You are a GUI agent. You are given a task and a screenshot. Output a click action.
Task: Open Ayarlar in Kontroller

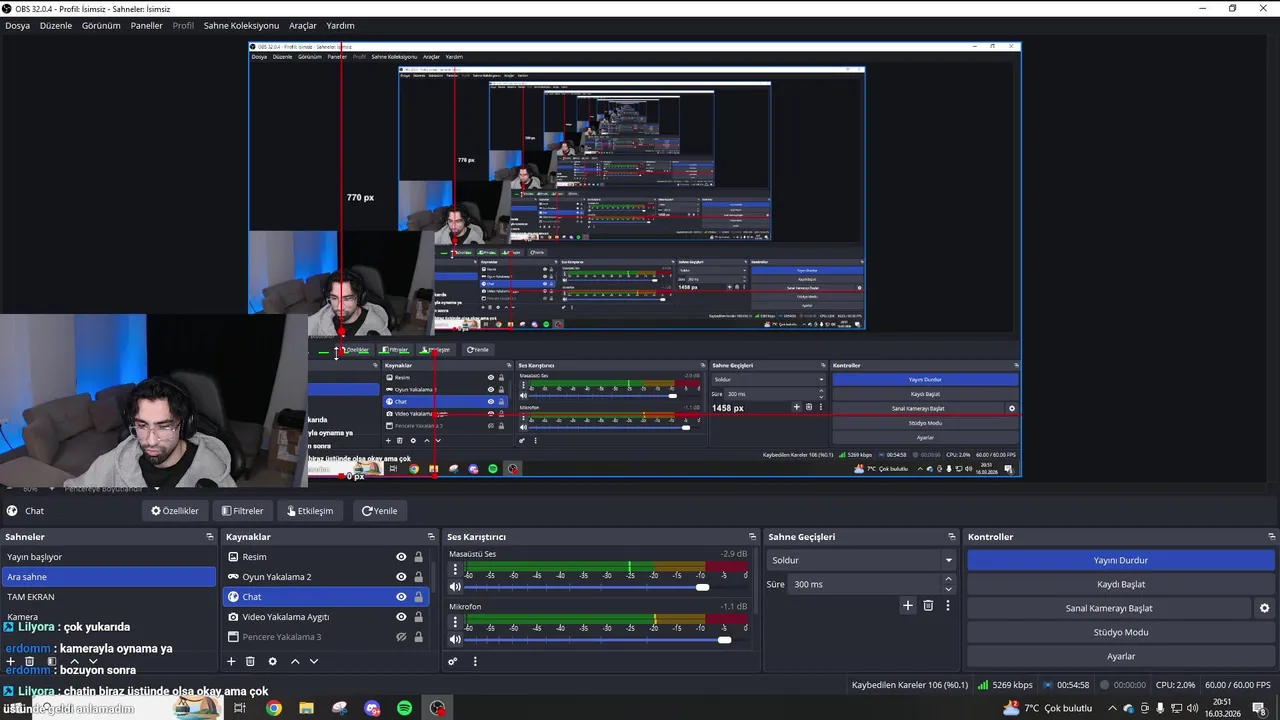pos(1120,656)
